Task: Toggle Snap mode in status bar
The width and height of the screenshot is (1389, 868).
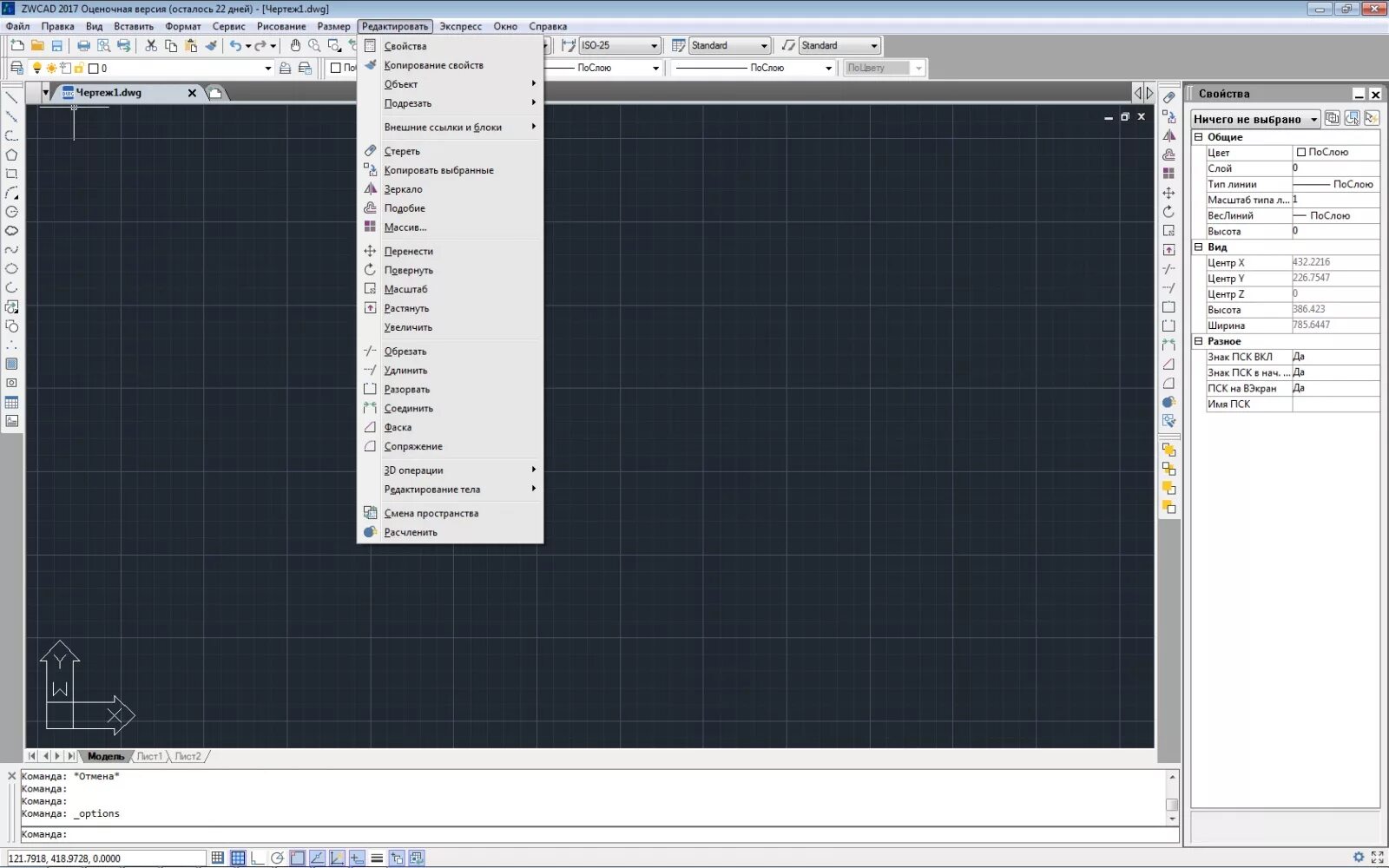Action: [217, 858]
